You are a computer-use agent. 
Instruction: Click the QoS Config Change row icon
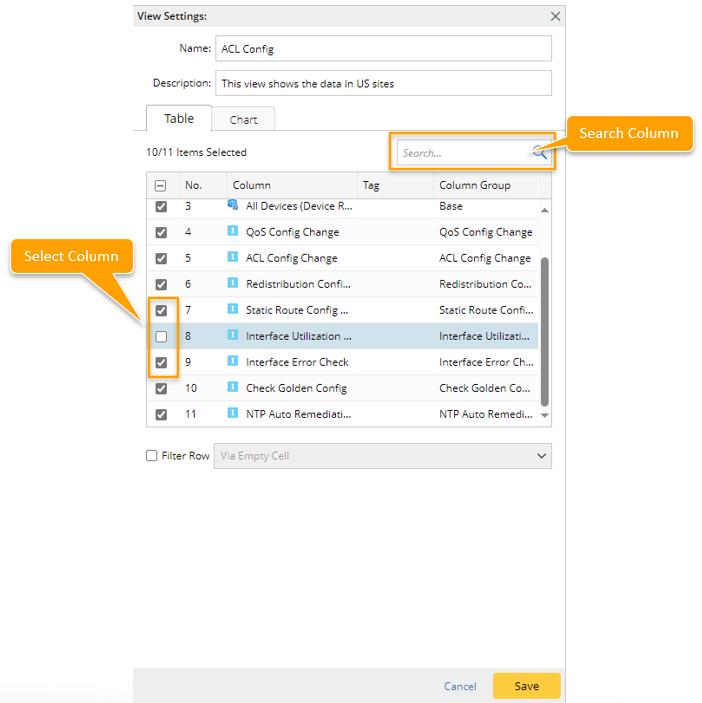[x=233, y=231]
